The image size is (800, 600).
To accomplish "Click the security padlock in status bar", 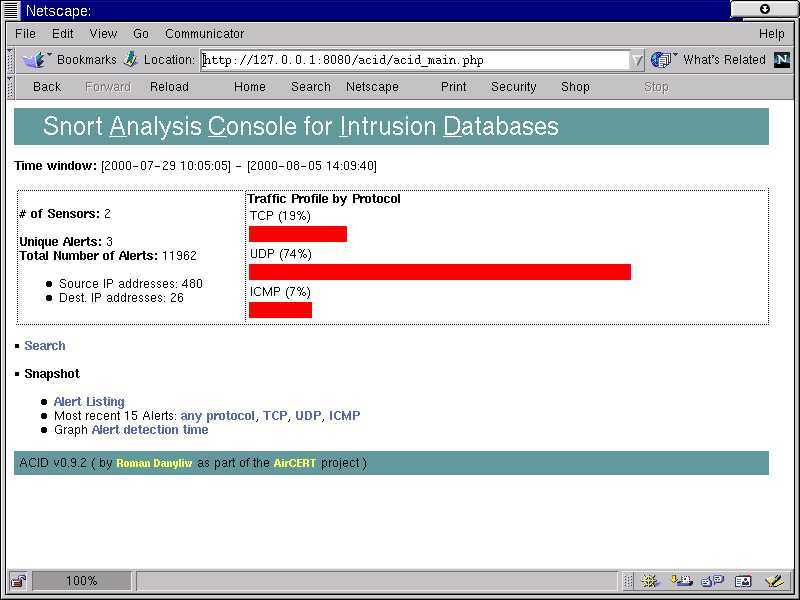I will (18, 581).
